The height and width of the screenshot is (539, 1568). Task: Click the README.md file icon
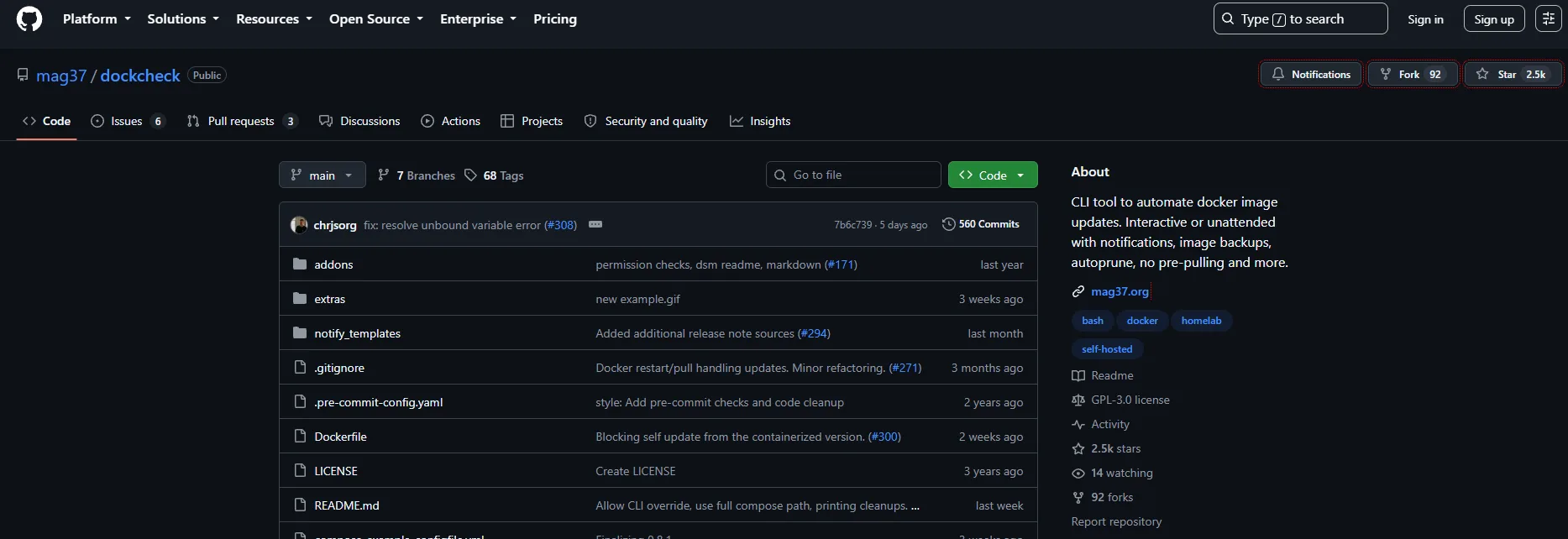click(300, 505)
